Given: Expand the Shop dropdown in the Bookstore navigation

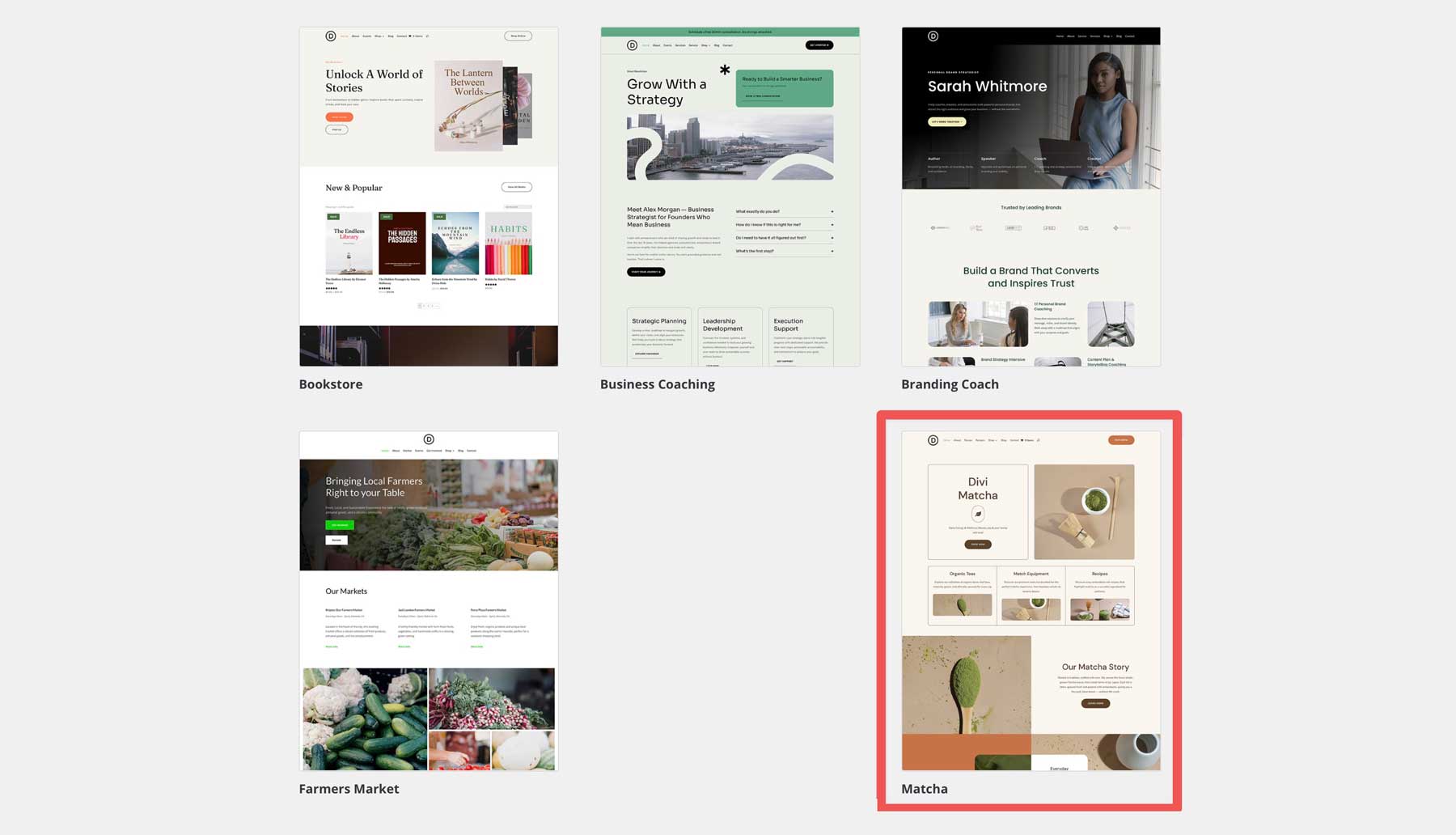Looking at the screenshot, I should 379,36.
